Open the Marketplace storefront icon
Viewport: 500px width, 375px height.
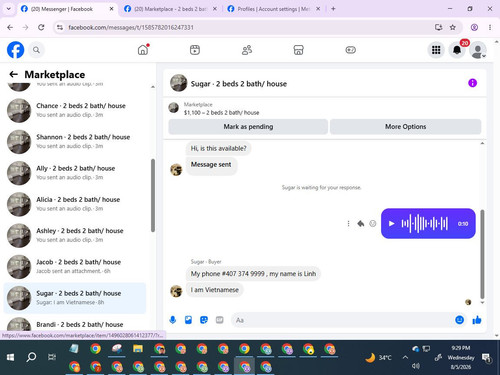click(x=299, y=50)
